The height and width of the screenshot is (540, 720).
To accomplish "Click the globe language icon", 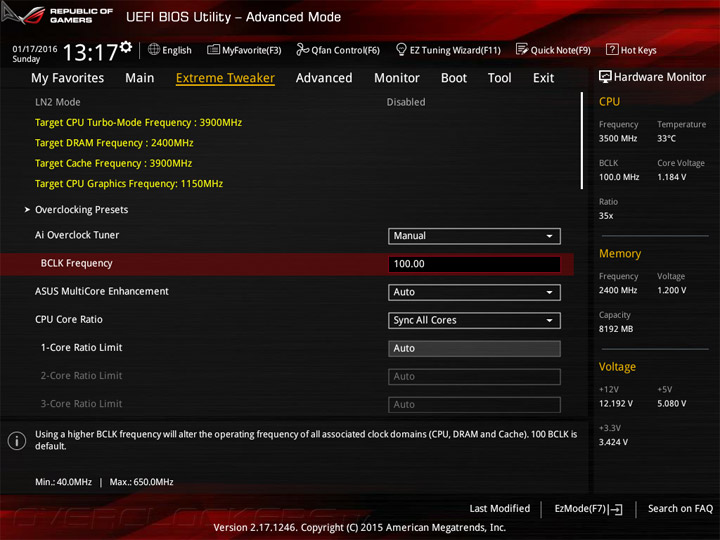I will click(x=154, y=49).
